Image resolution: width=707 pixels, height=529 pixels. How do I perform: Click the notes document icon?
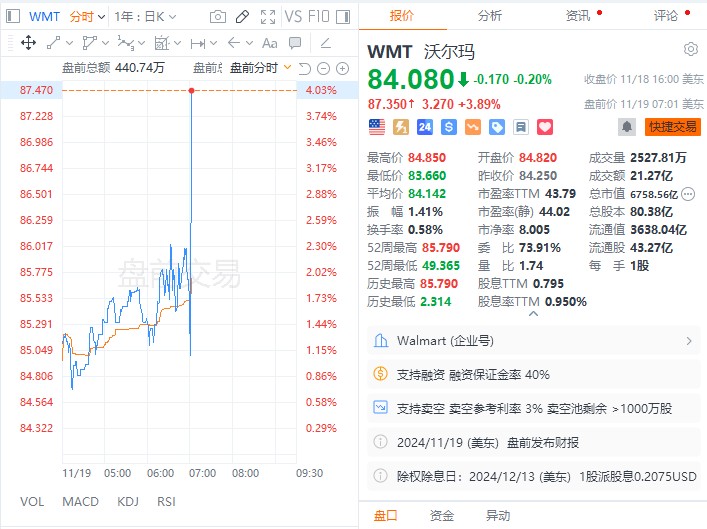pyautogui.click(x=521, y=127)
